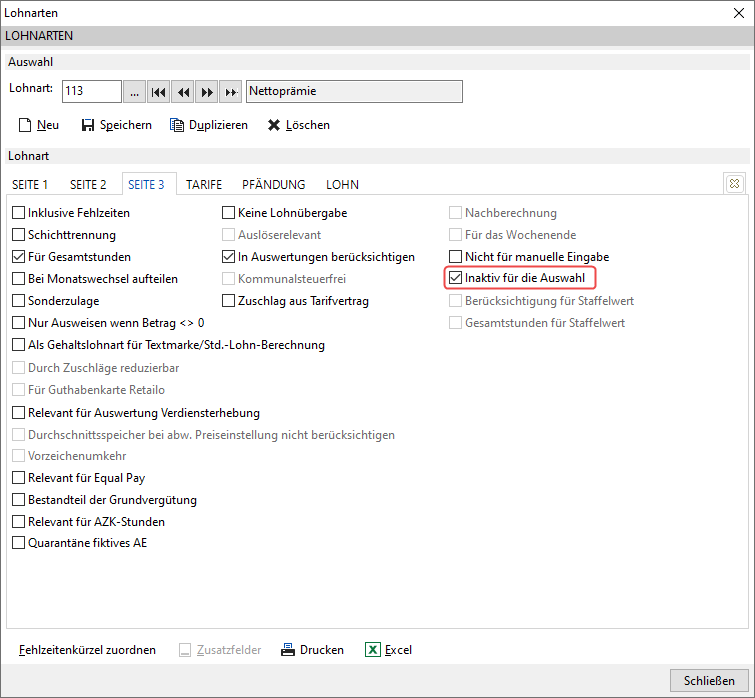This screenshot has width=755, height=698.
Task: Duplicate the Lohnart with Duplizieren
Action: [x=209, y=125]
